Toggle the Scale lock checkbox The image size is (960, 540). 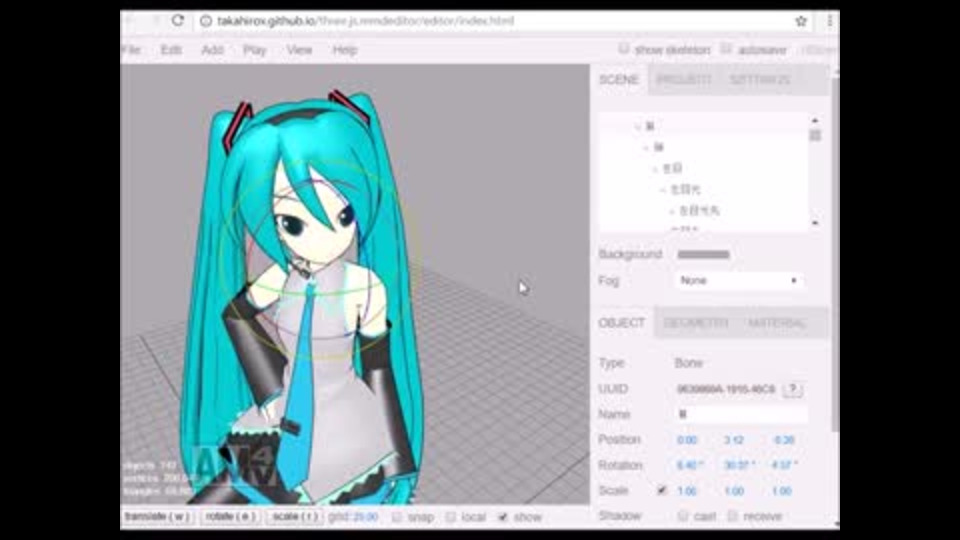pyautogui.click(x=661, y=490)
